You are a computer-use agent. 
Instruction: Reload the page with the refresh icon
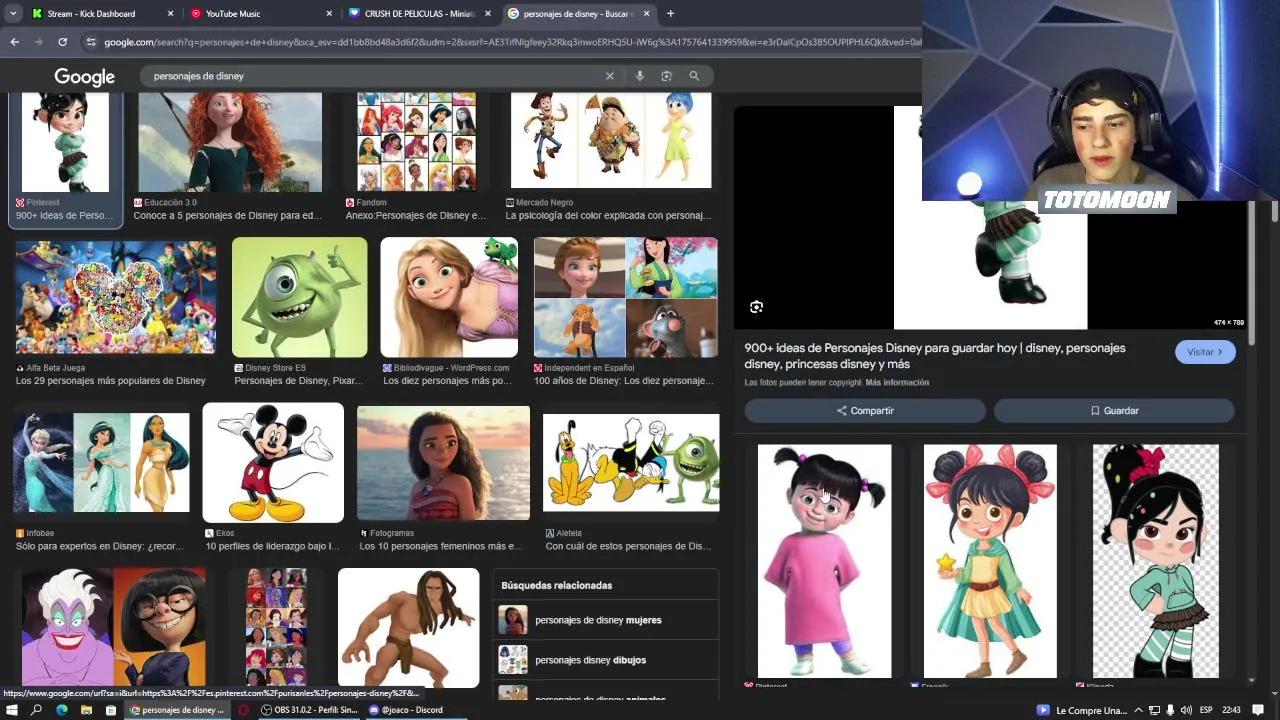(62, 42)
